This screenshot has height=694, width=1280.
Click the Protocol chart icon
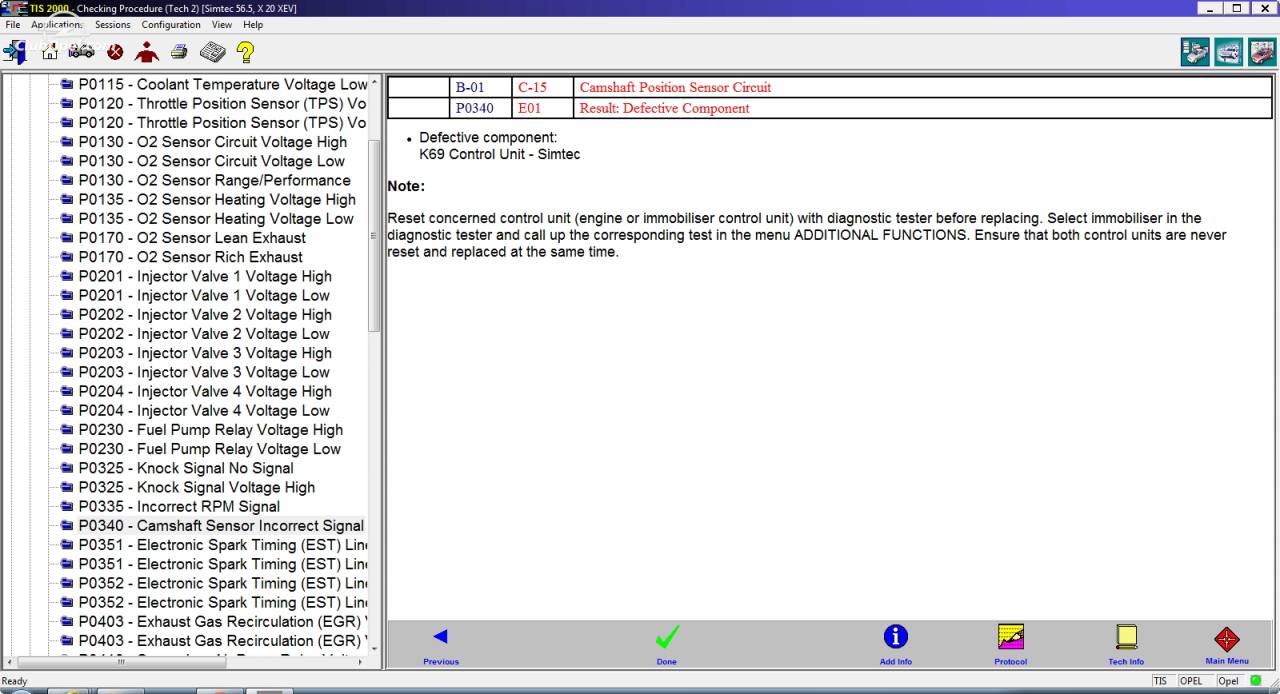(1011, 636)
